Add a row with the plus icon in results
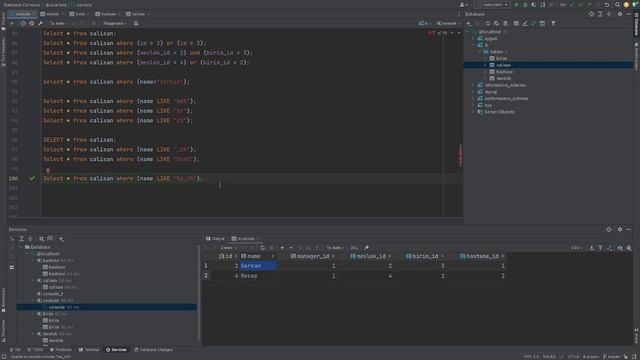Image resolution: width=640 pixels, height=360 pixels. [282, 248]
